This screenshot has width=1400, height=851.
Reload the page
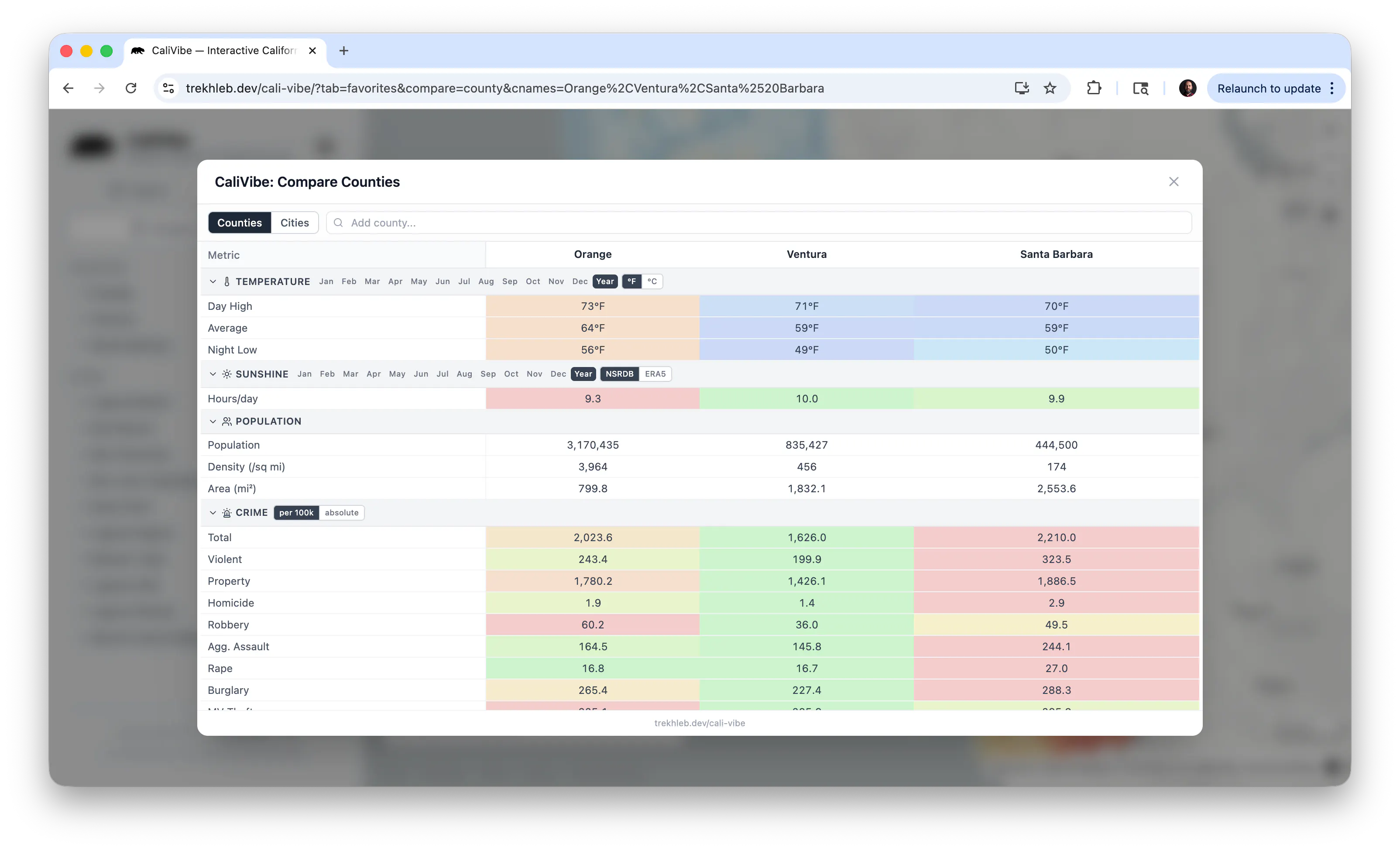(x=131, y=88)
